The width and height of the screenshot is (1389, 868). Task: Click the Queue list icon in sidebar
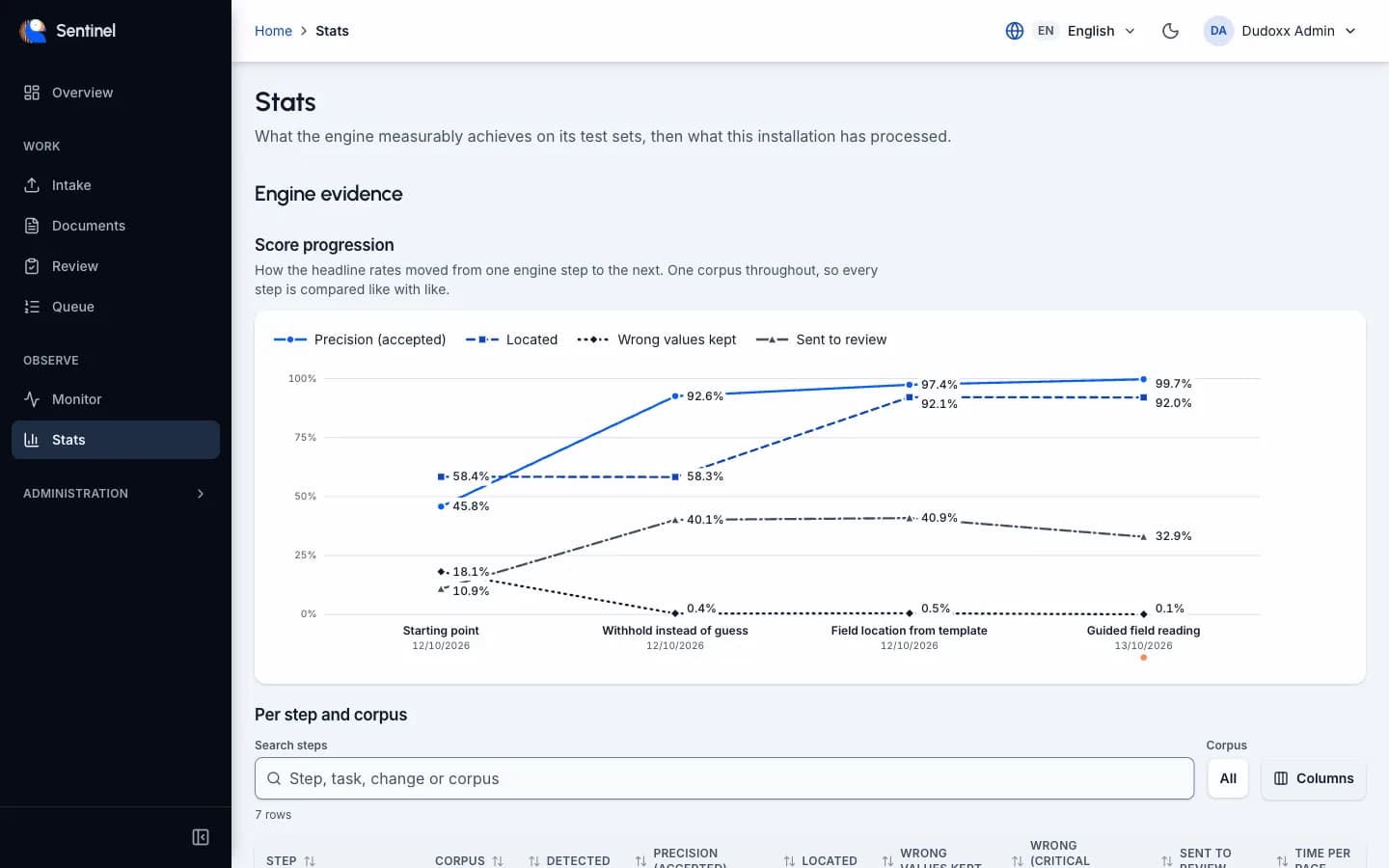32,307
